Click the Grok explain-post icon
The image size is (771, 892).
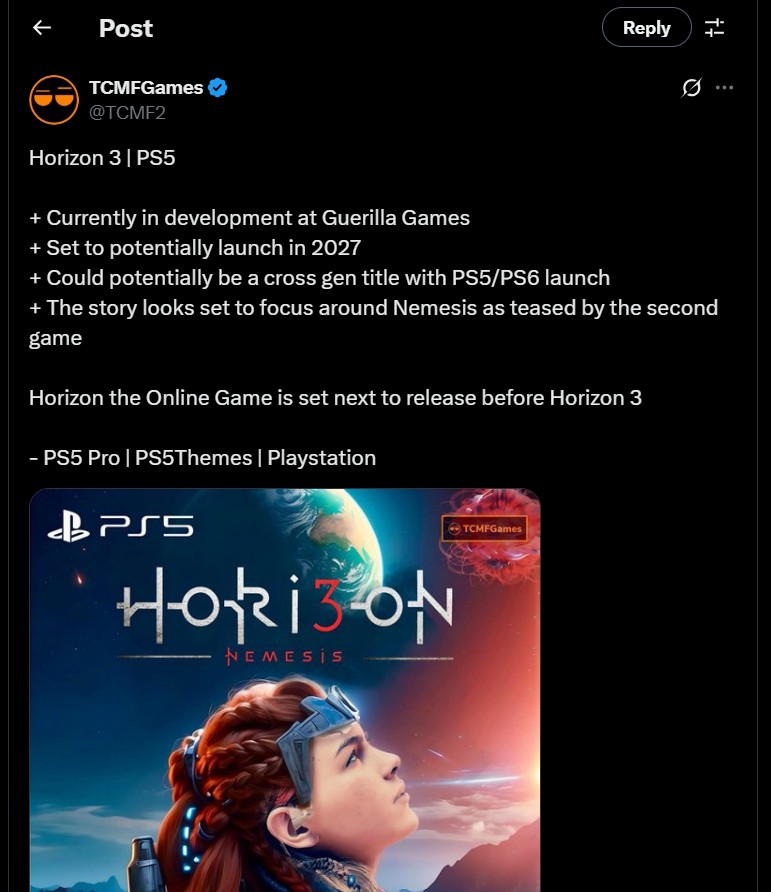691,88
